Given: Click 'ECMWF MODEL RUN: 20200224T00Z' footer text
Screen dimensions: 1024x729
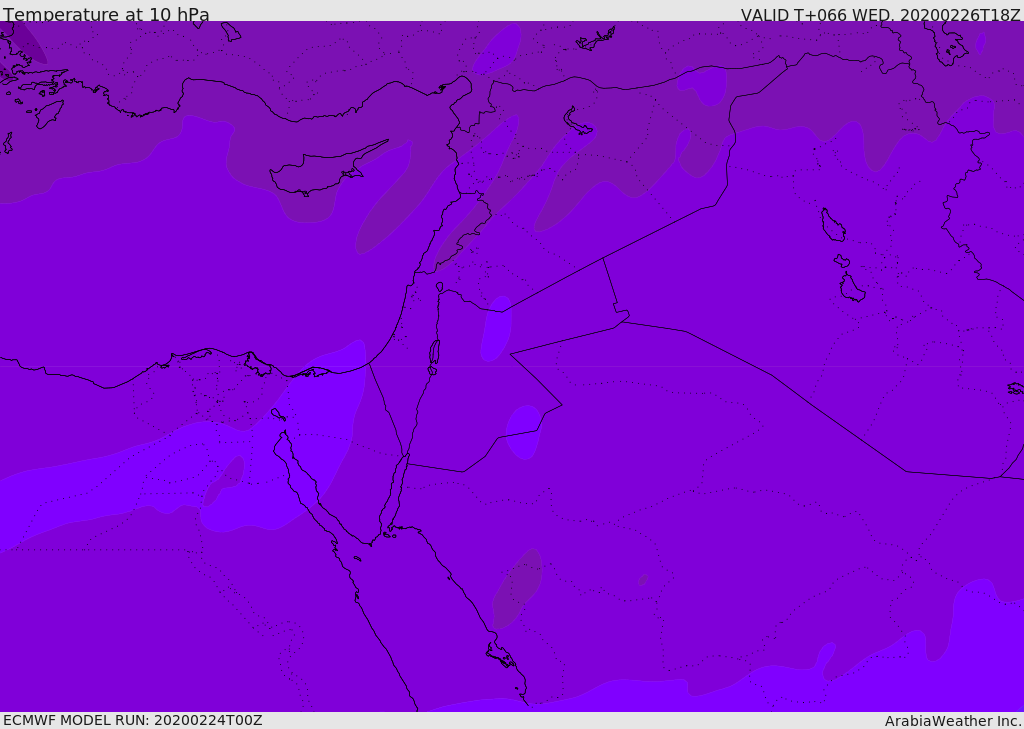Looking at the screenshot, I should click(133, 720).
